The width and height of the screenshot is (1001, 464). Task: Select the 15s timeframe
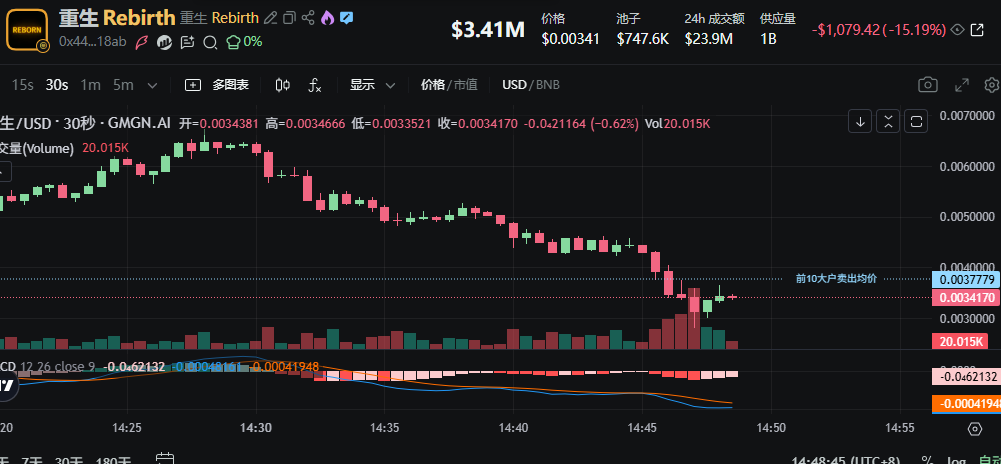[22, 85]
